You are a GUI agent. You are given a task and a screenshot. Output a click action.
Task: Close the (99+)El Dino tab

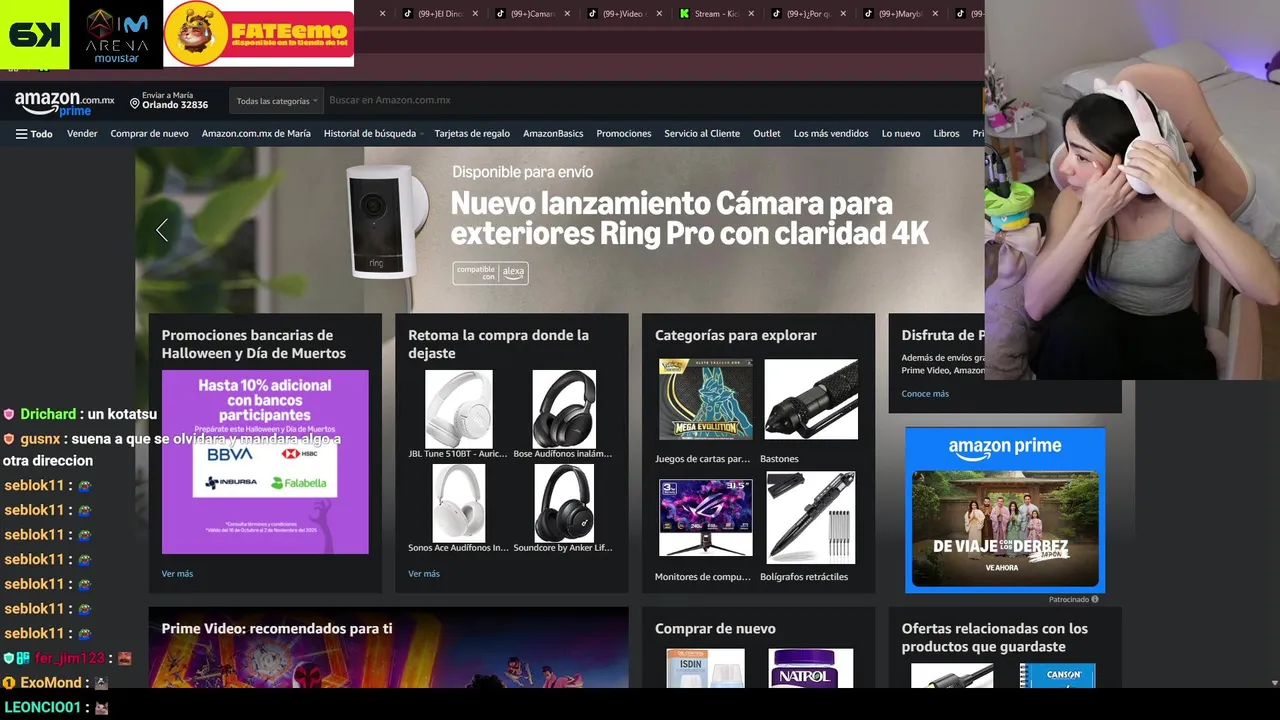click(475, 14)
